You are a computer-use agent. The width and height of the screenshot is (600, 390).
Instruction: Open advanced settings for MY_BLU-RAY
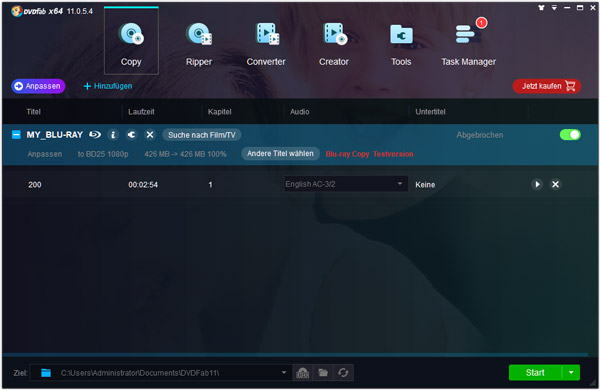pyautogui.click(x=131, y=135)
